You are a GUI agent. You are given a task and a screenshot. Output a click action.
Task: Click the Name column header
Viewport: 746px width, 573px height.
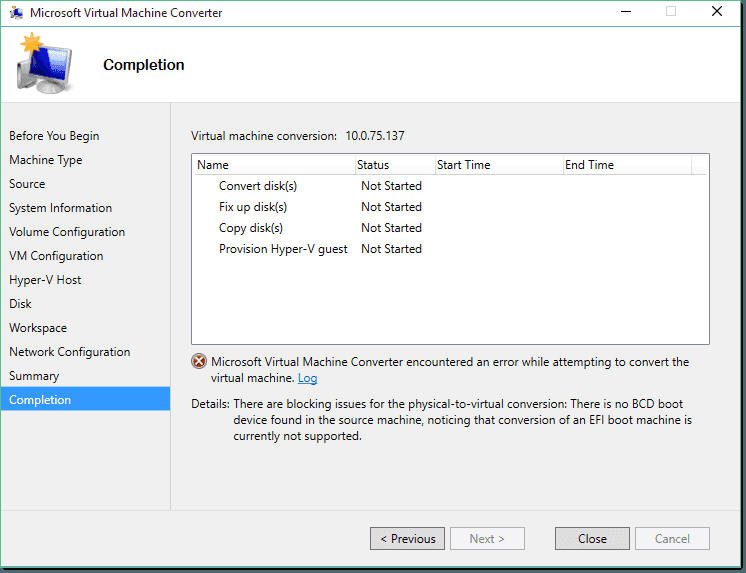click(x=275, y=165)
